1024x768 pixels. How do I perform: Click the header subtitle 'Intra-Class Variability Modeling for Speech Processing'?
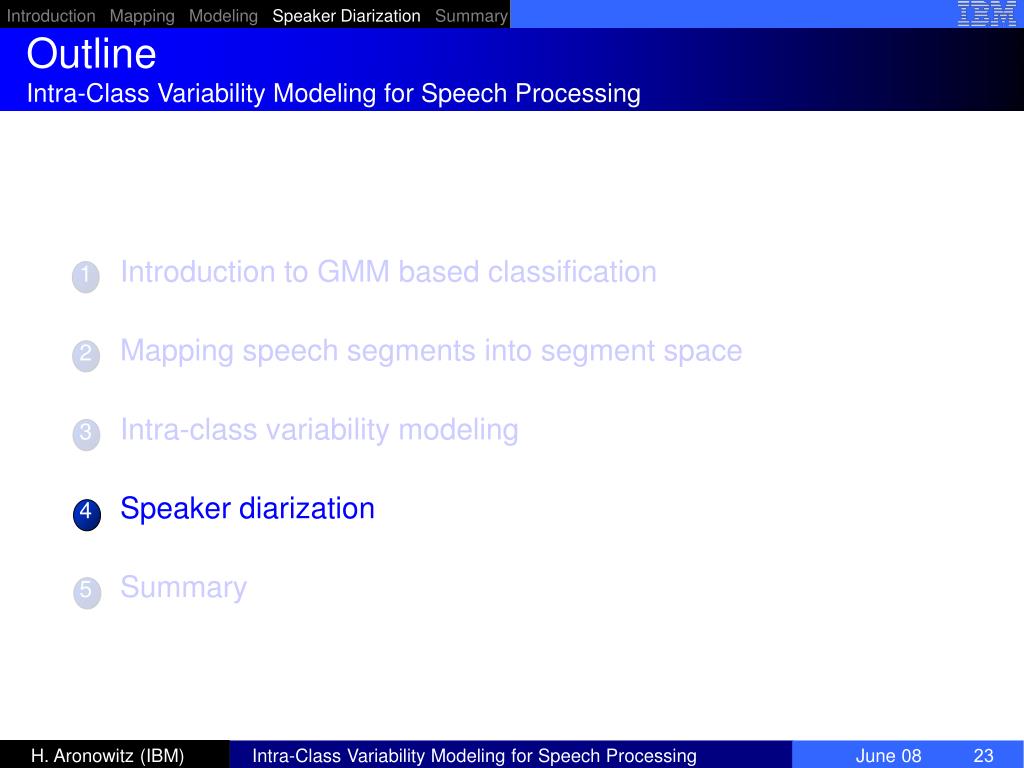(x=334, y=93)
